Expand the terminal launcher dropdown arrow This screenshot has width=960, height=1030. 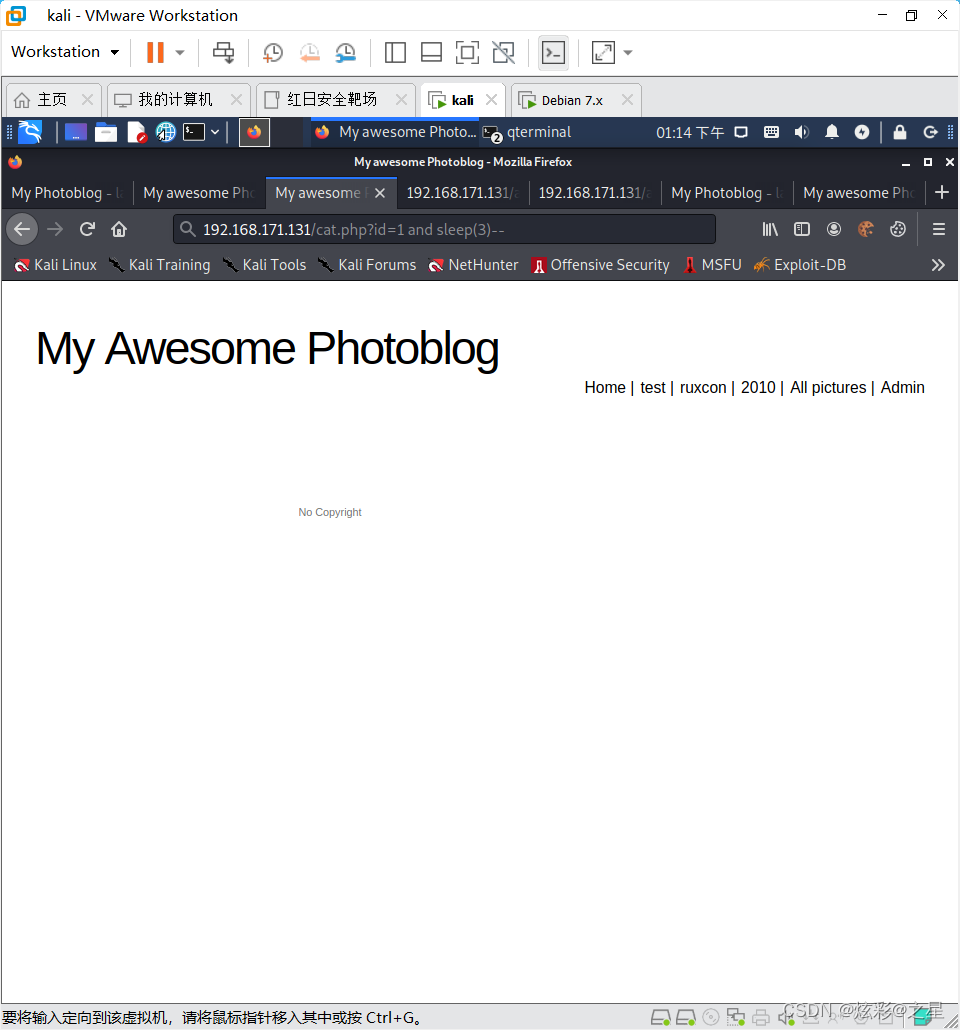pos(215,132)
